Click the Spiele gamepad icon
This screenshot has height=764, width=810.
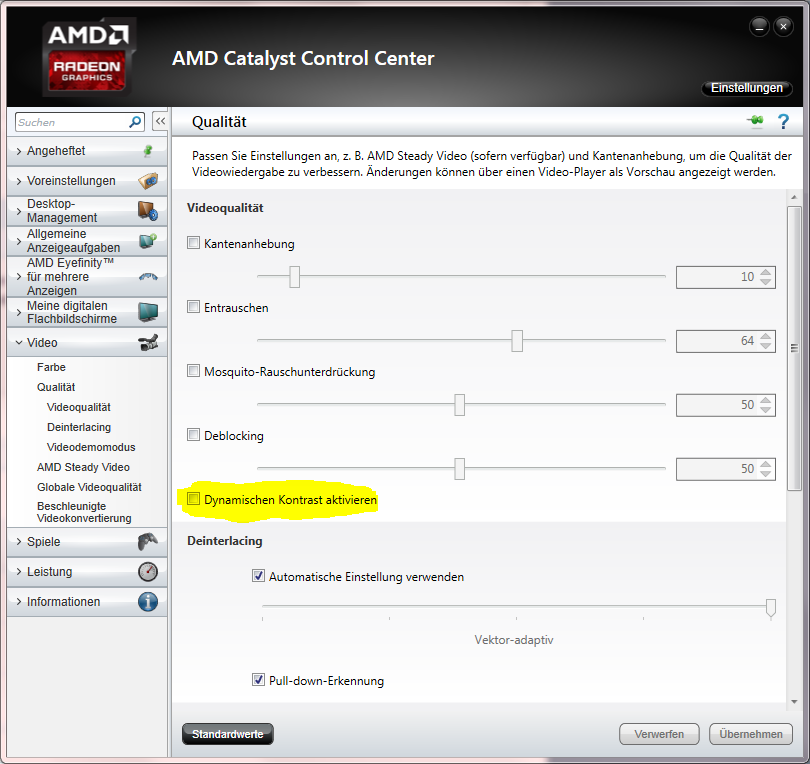148,541
